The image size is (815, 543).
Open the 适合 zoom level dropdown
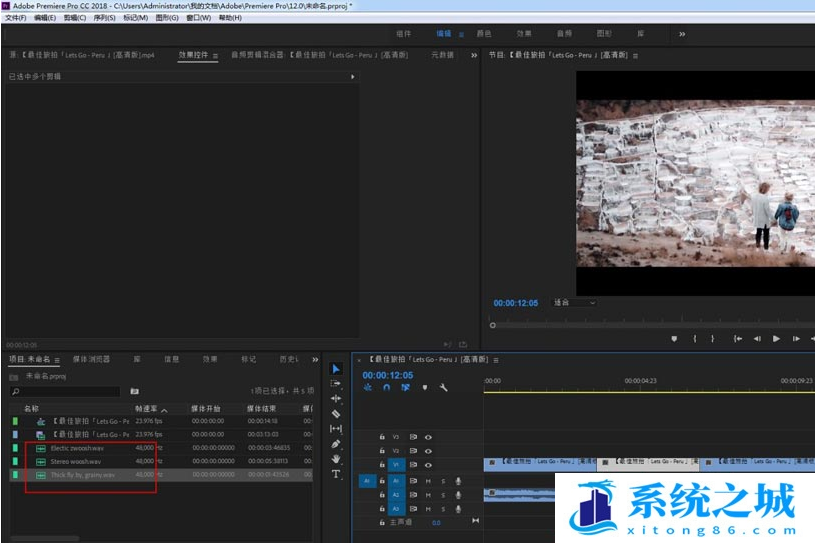[x=574, y=302]
